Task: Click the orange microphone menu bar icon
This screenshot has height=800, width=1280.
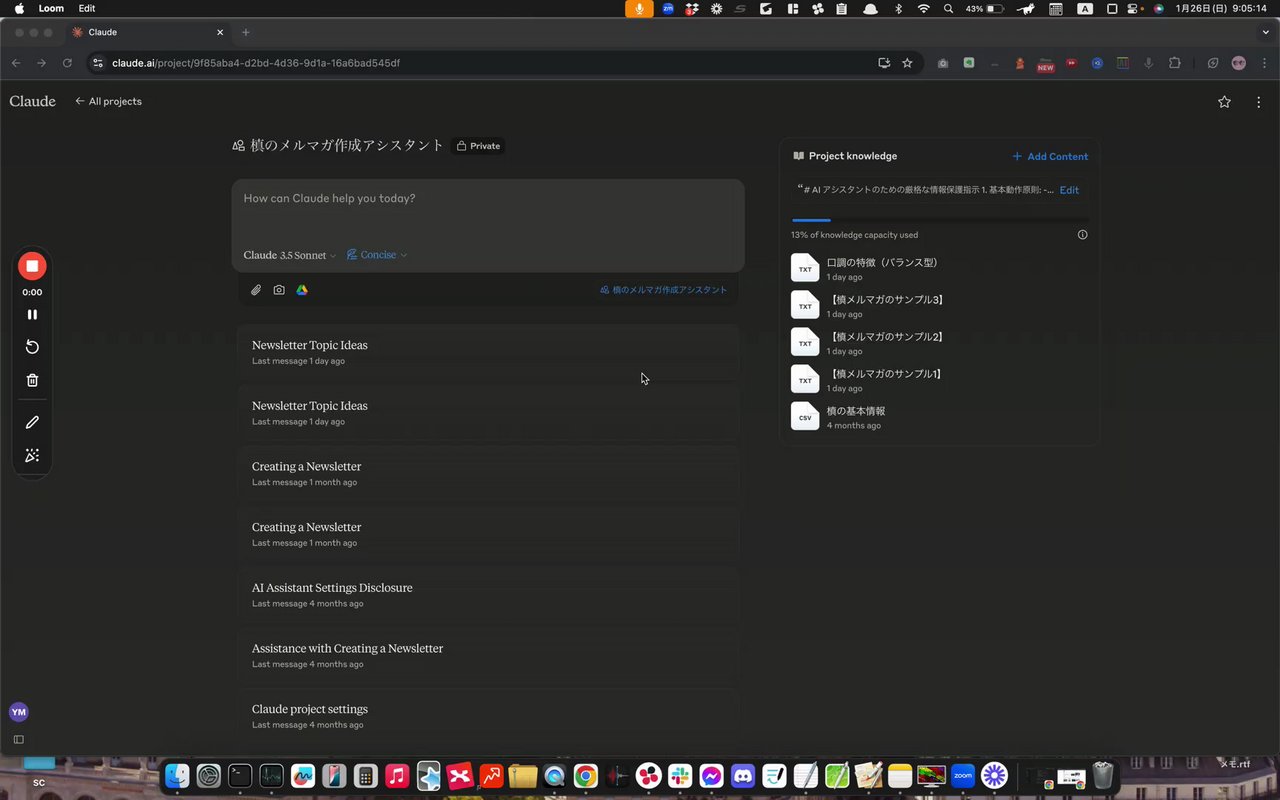Action: [x=639, y=8]
